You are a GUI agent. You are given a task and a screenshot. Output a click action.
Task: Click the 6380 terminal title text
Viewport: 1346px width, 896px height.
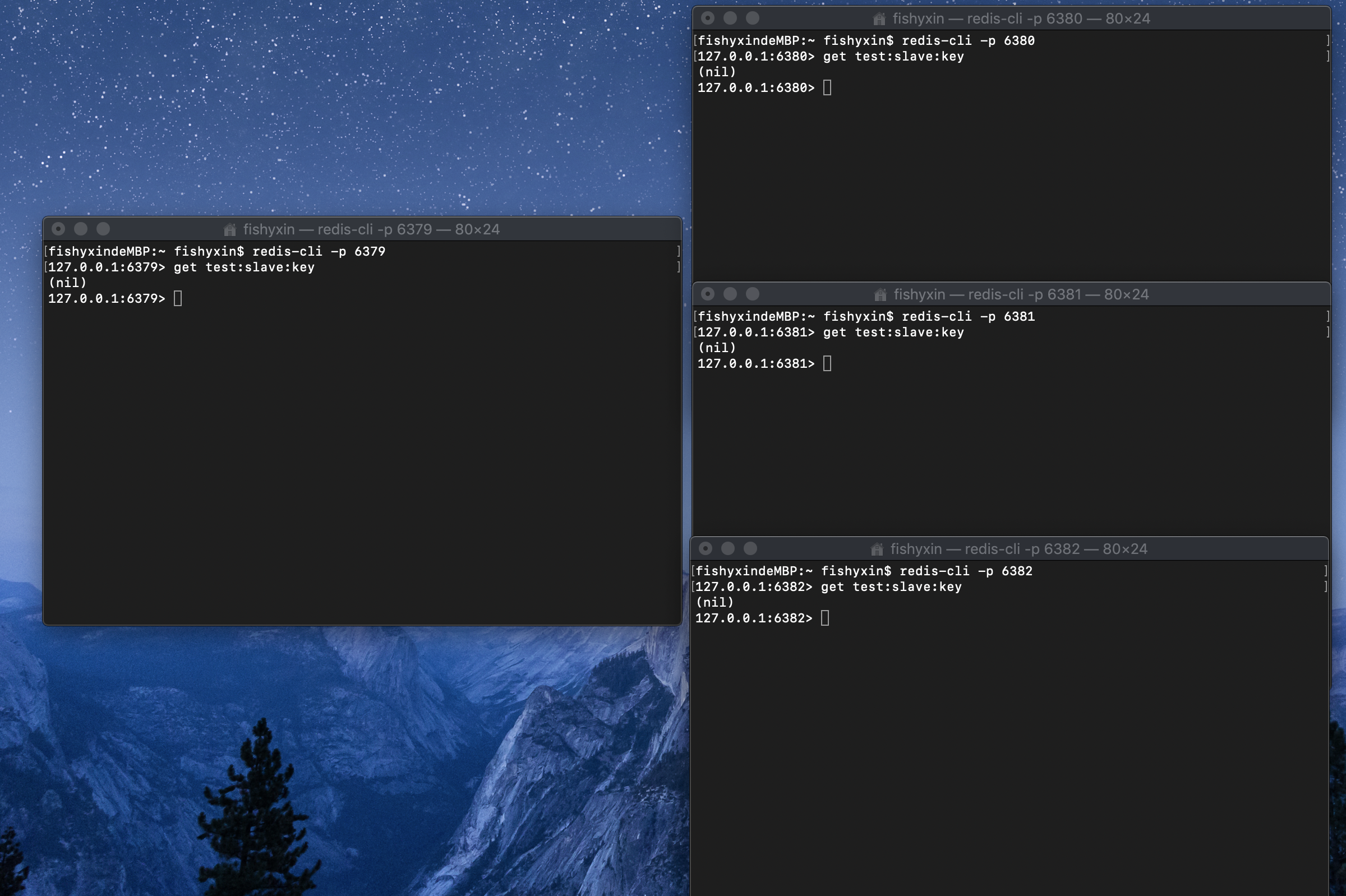coord(1021,19)
